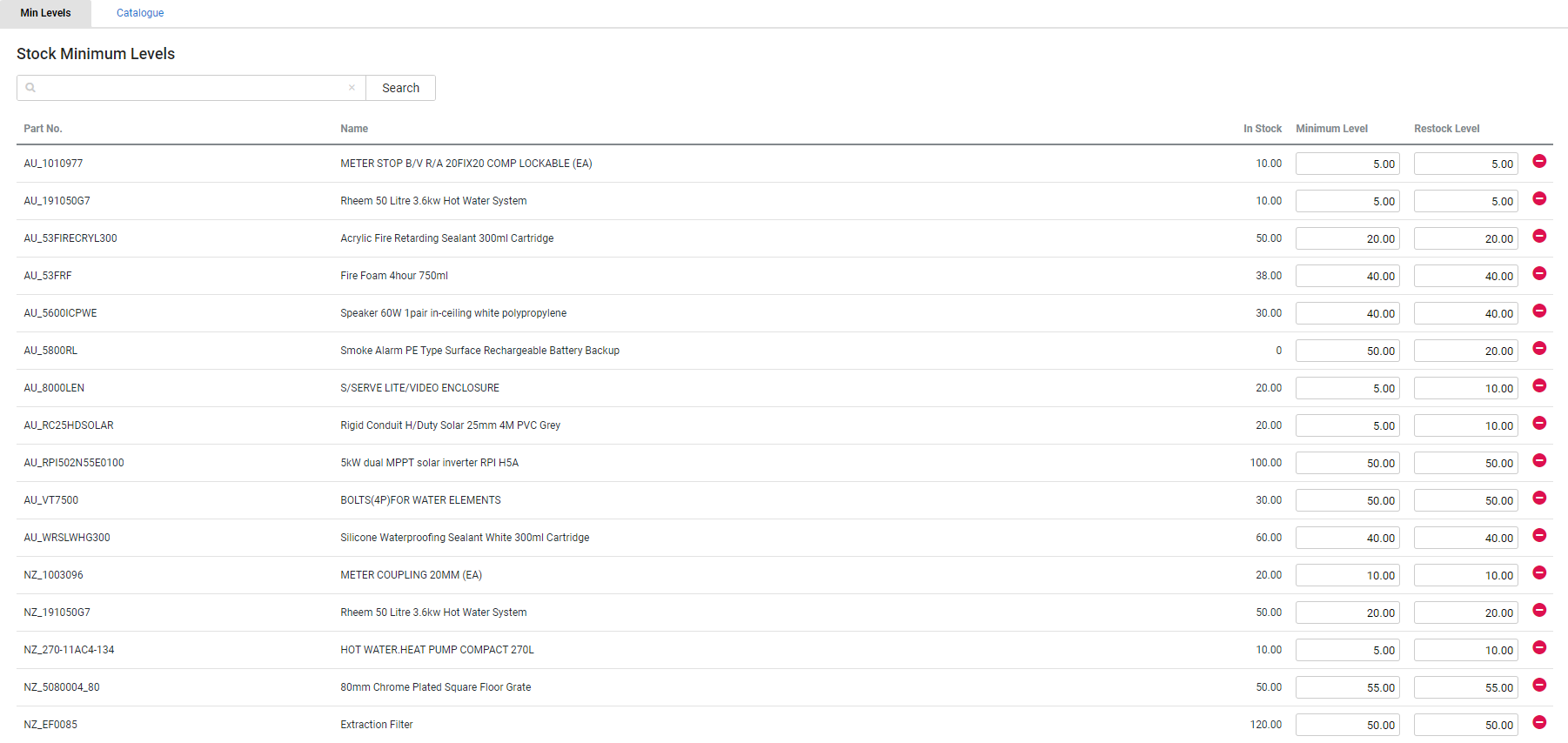Edit Minimum Level for AU_53FRF
The width and height of the screenshot is (1568, 743).
coord(1347,276)
